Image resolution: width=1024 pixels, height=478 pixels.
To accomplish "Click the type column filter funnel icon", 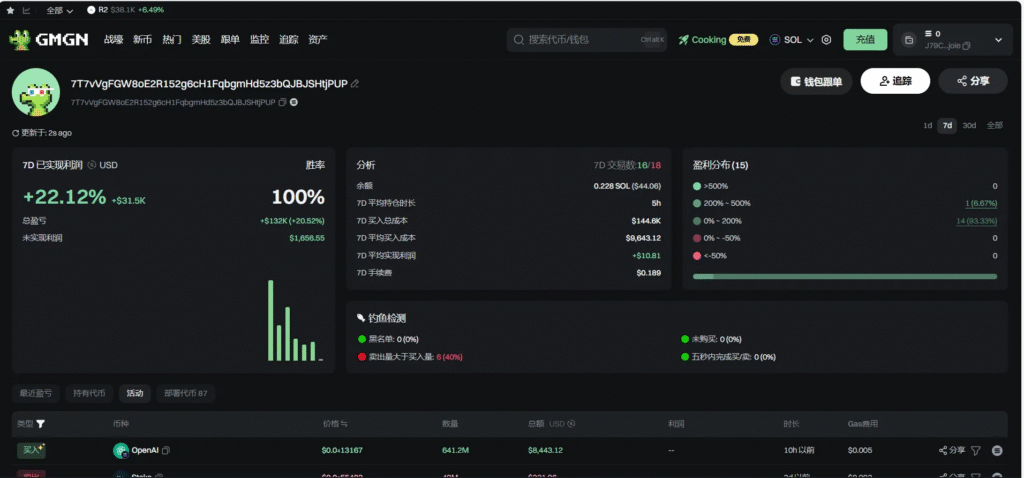I will pyautogui.click(x=41, y=424).
